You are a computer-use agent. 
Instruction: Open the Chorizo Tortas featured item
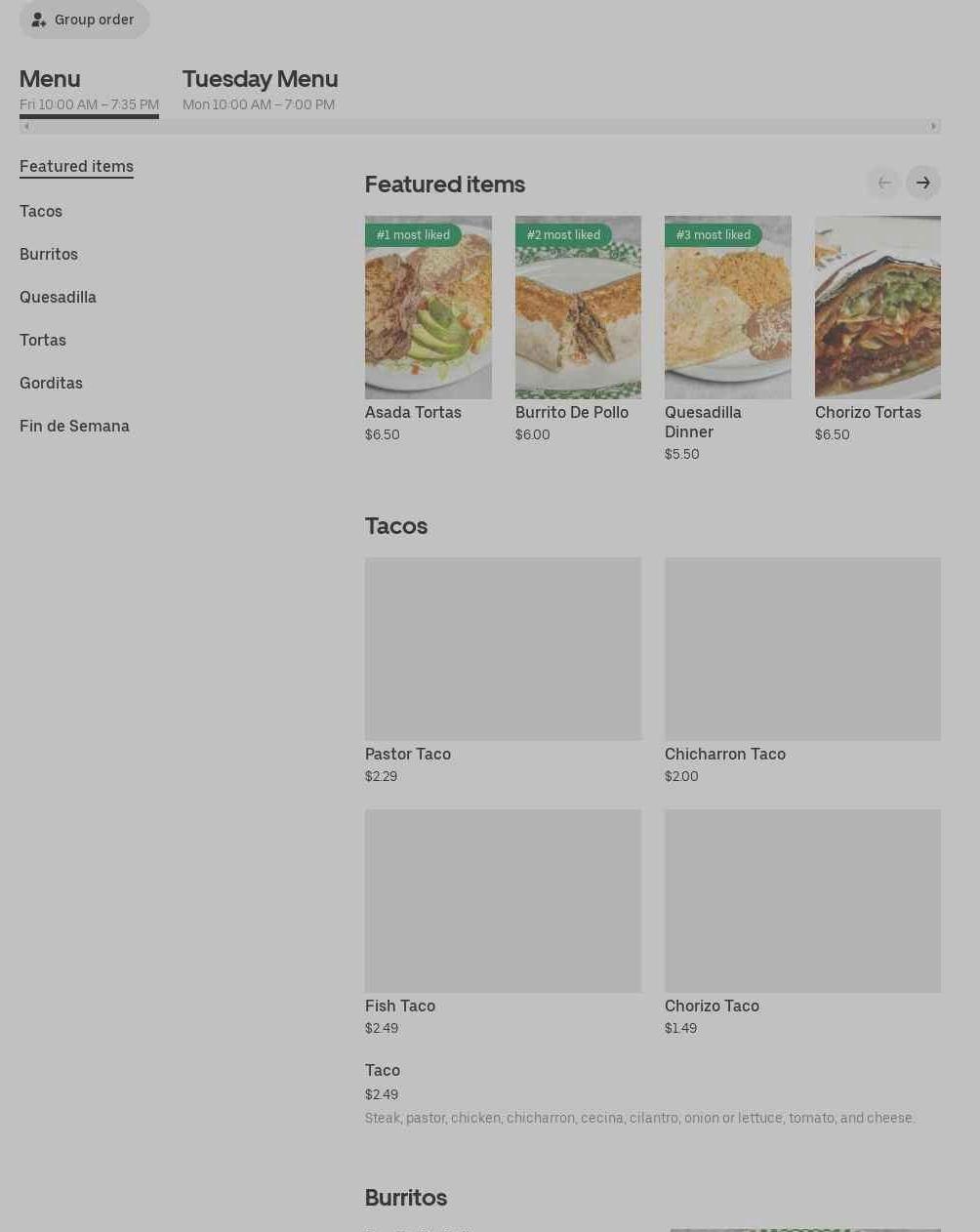point(878,308)
